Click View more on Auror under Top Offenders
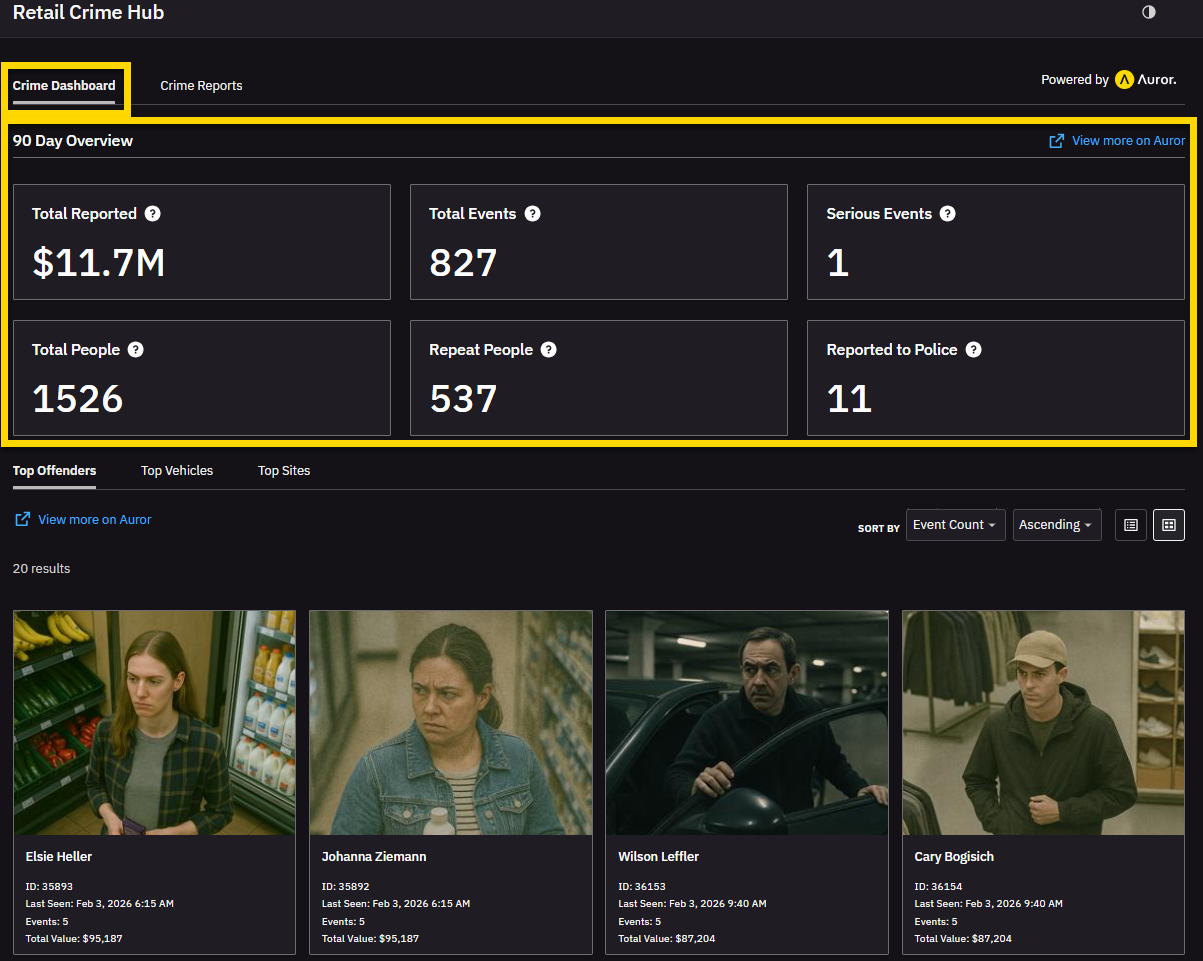The width and height of the screenshot is (1203, 961). pos(94,520)
